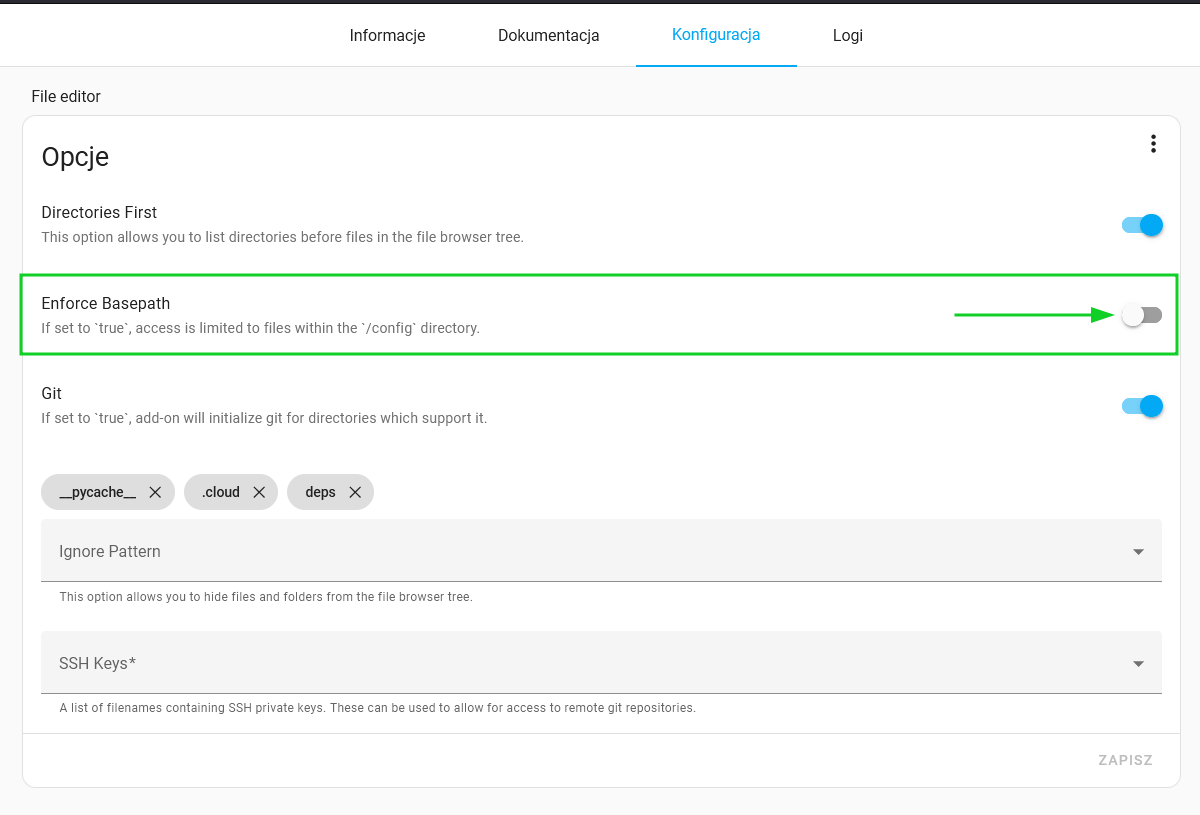Expand the SSH Keys dropdown arrow
This screenshot has width=1200, height=815.
[x=1138, y=664]
